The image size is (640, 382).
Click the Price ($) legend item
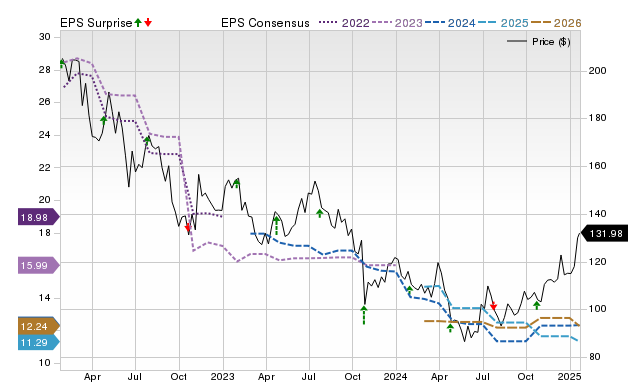(538, 42)
